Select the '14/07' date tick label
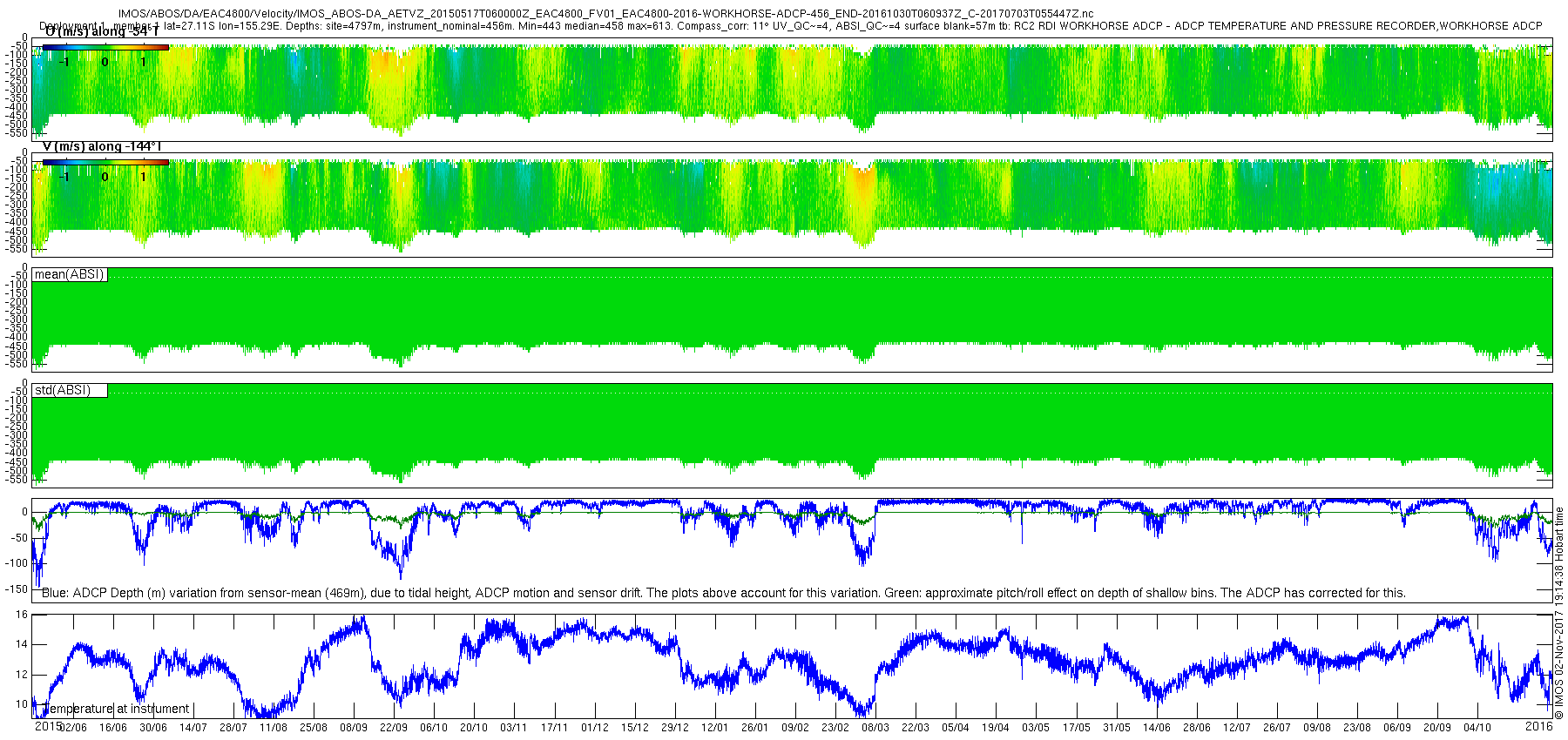Screen dimensions: 1568x740 click(193, 728)
